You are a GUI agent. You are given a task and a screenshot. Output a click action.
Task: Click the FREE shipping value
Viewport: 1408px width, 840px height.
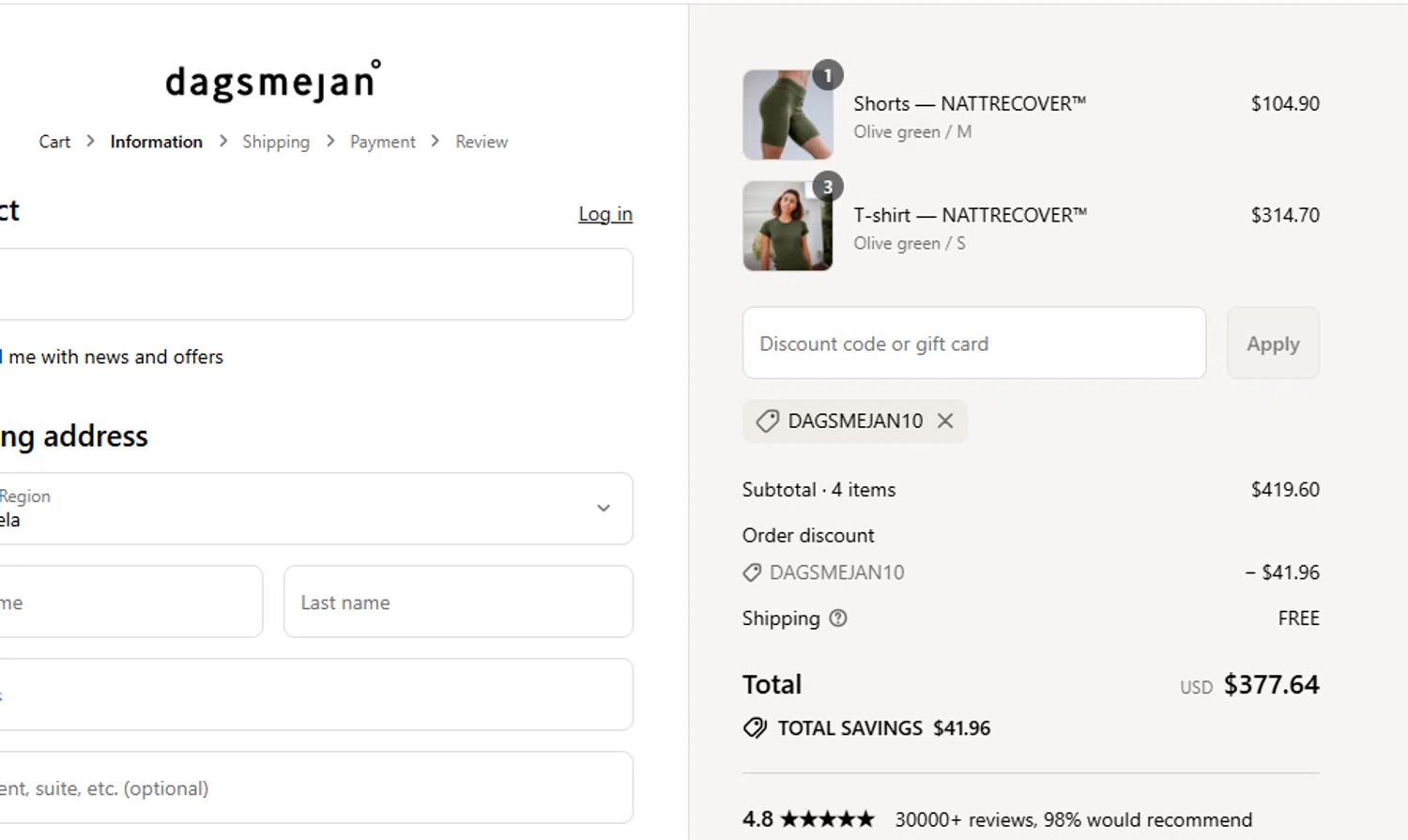[x=1298, y=618]
